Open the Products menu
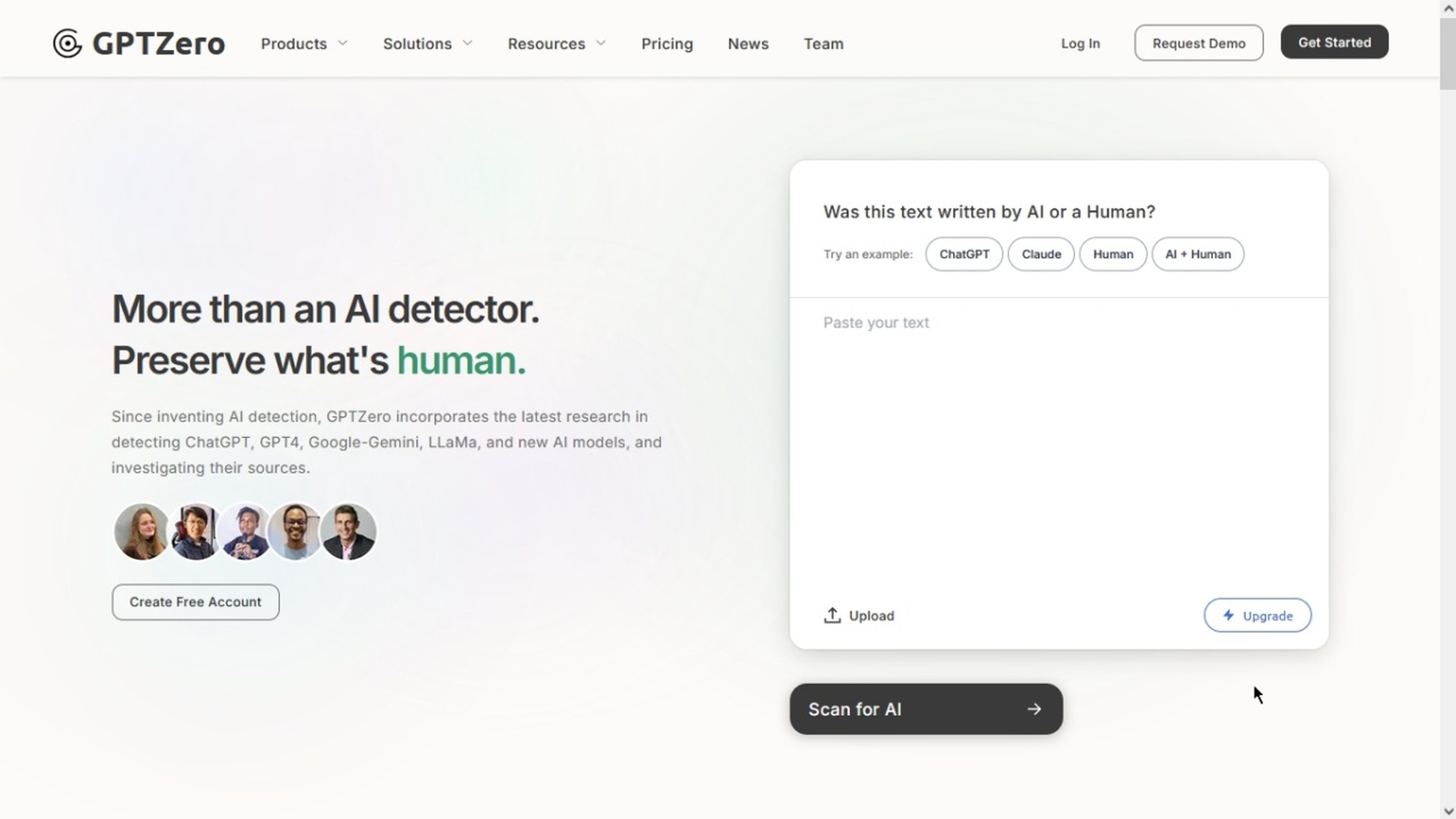The height and width of the screenshot is (819, 1456). click(x=304, y=44)
